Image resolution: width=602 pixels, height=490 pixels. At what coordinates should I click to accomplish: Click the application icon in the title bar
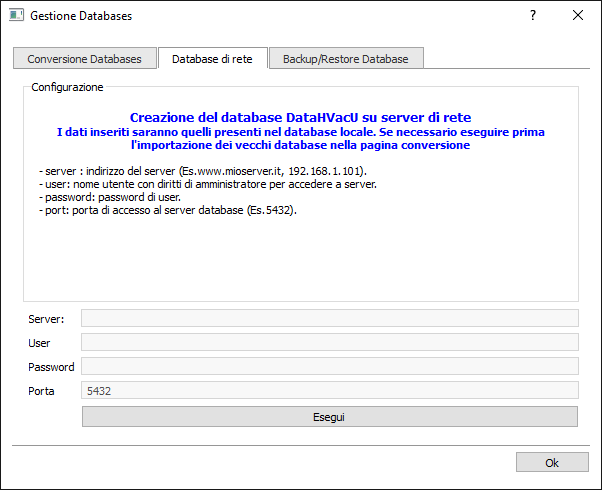(x=16, y=16)
